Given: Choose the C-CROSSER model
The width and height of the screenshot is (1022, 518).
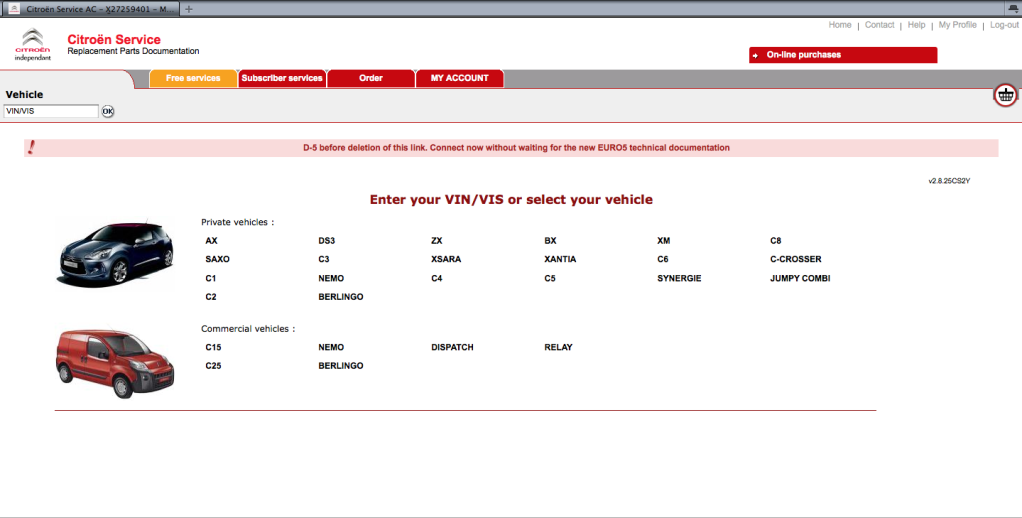Looking at the screenshot, I should coord(795,259).
